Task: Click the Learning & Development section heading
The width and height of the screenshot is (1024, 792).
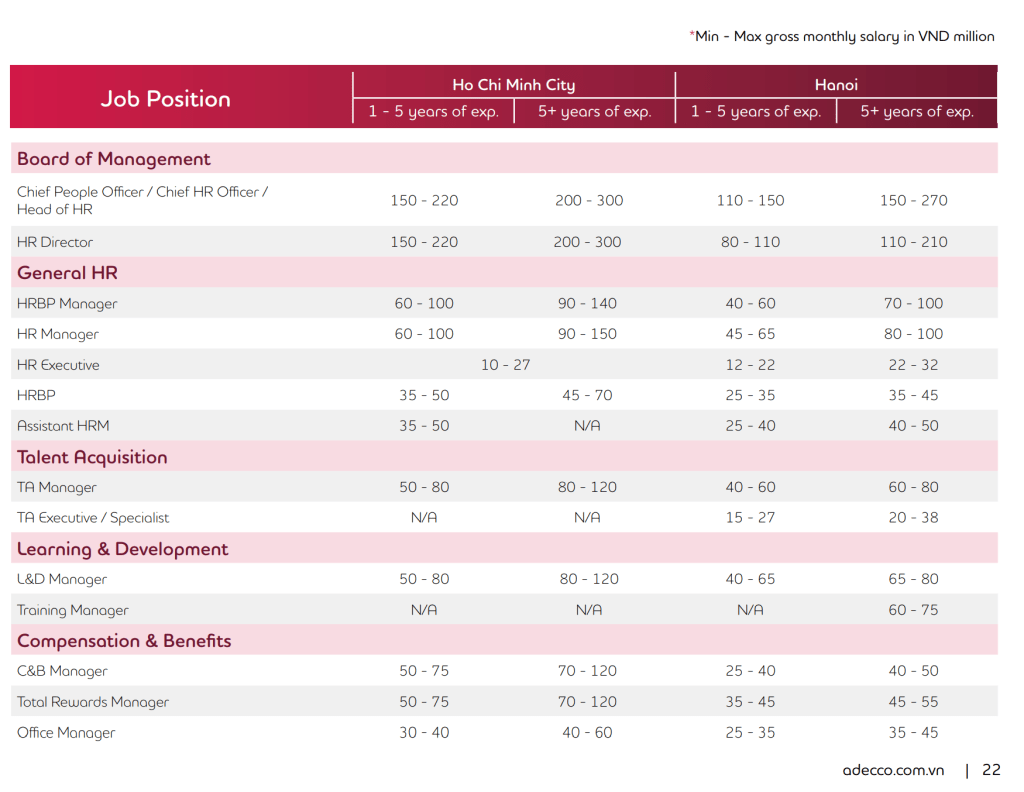Action: (122, 549)
